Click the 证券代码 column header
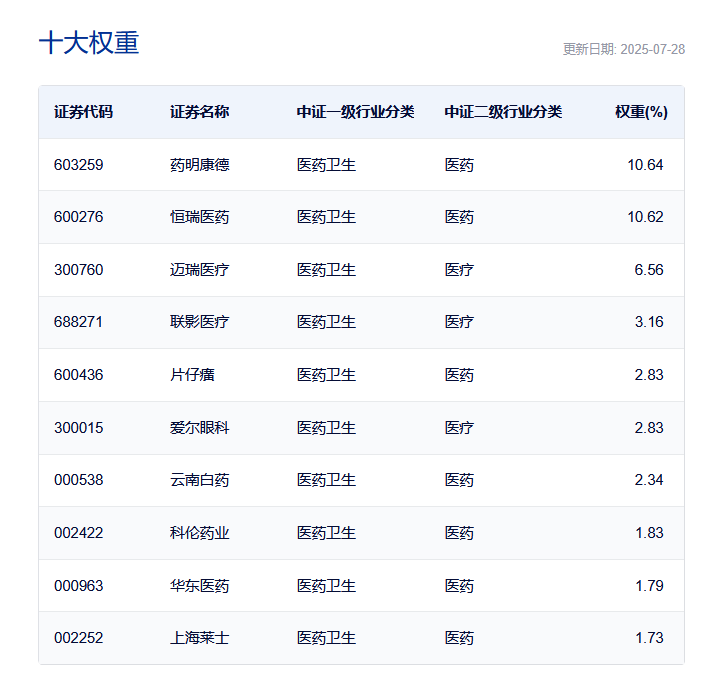Screen dimensions: 712x688 coord(83,112)
